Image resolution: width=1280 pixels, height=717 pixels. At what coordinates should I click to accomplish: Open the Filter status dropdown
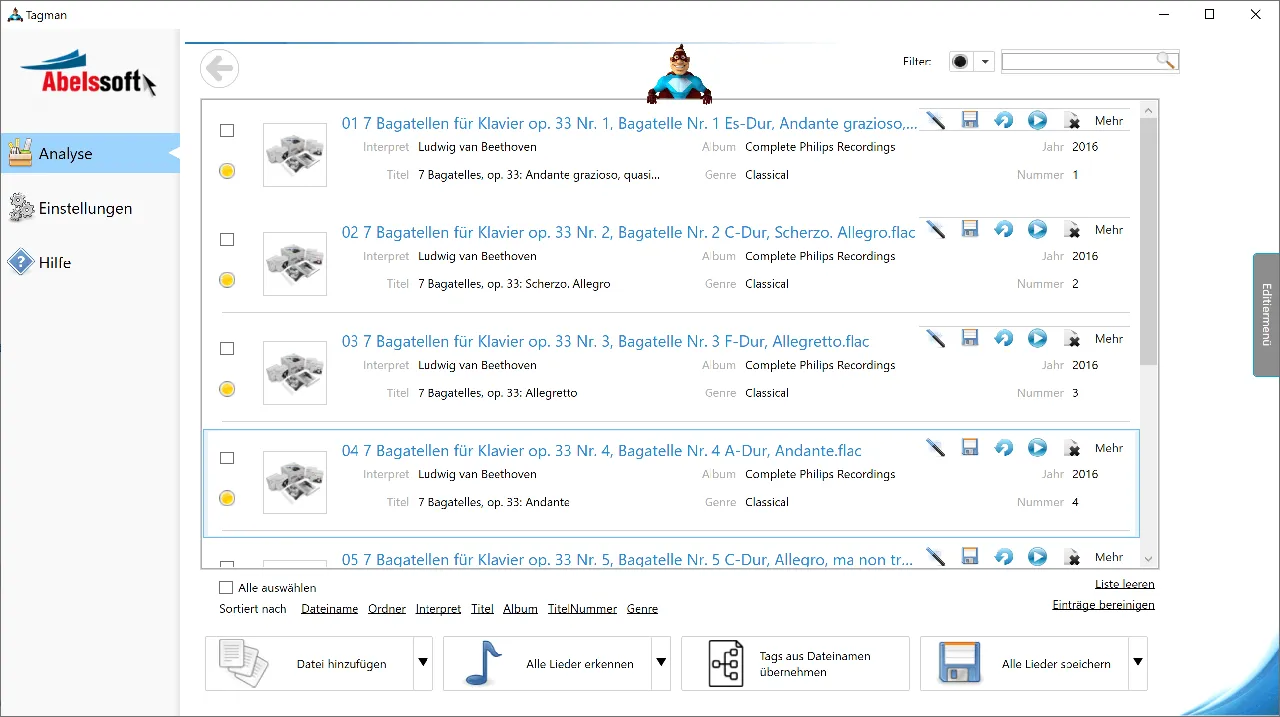click(985, 61)
